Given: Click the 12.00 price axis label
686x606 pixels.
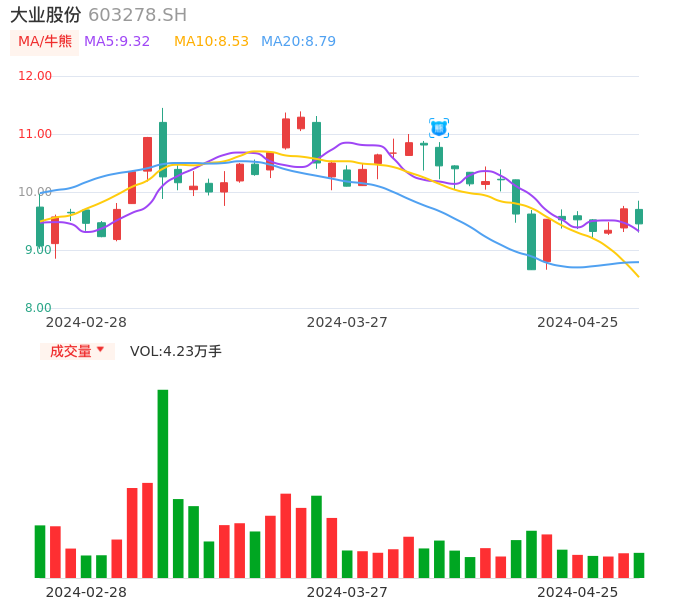Looking at the screenshot, I should (x=36, y=76).
